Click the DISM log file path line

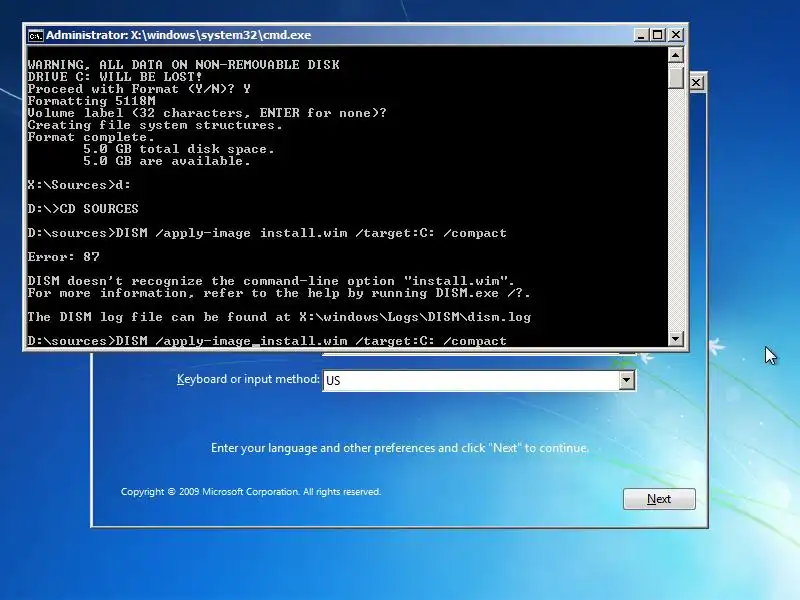click(x=279, y=317)
